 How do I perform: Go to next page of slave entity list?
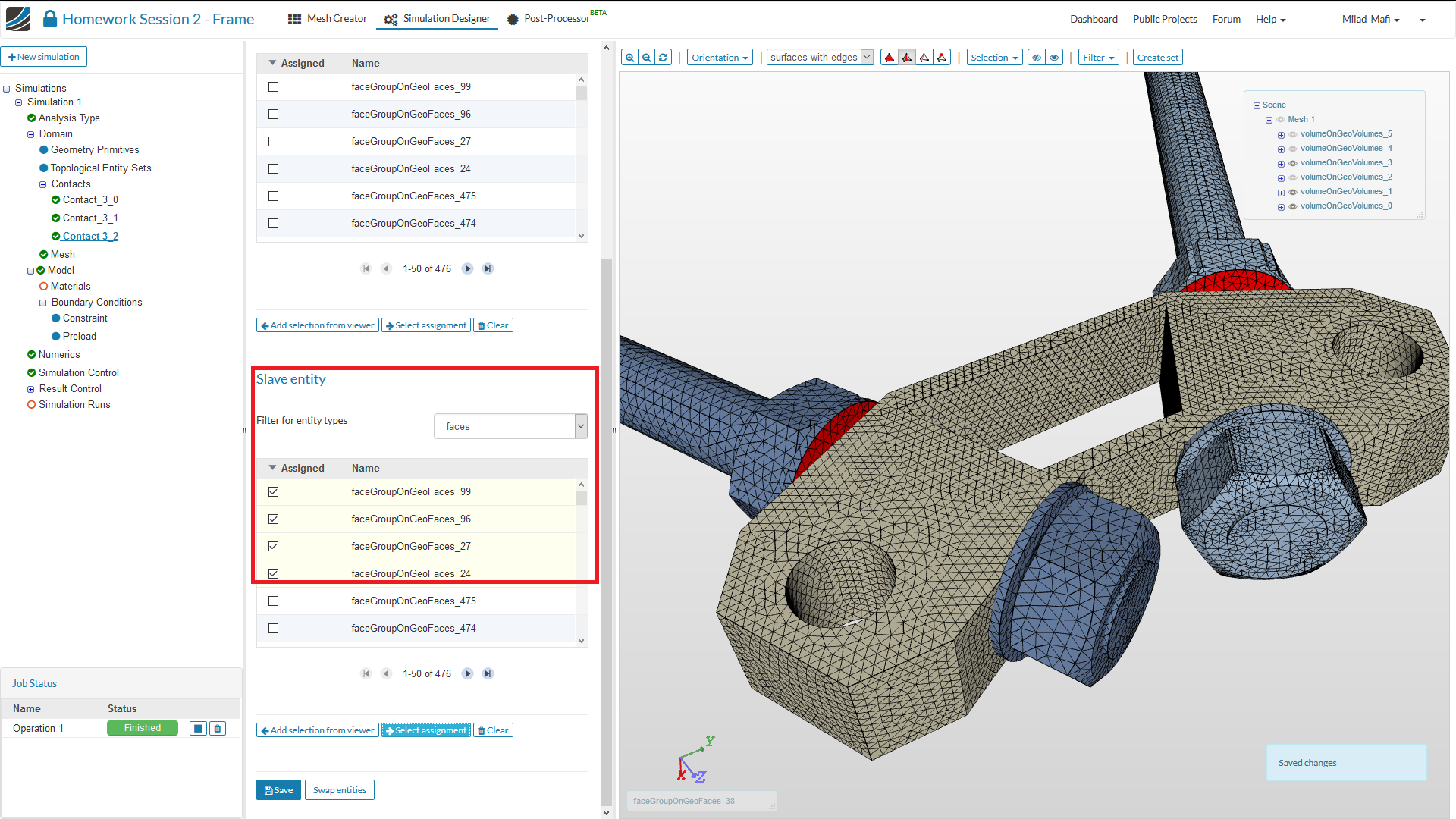click(468, 673)
